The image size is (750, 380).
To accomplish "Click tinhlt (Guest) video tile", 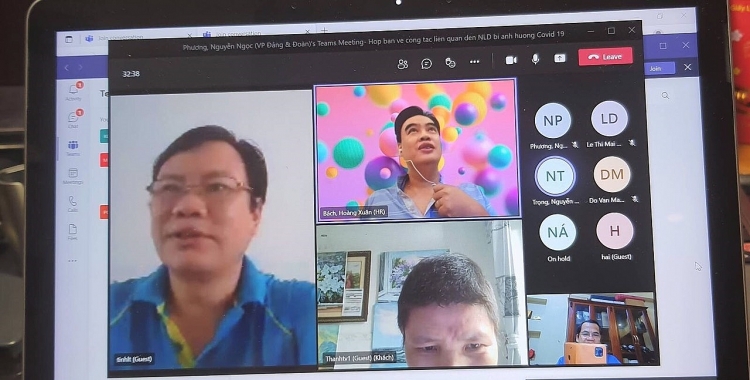I will [x=212, y=230].
